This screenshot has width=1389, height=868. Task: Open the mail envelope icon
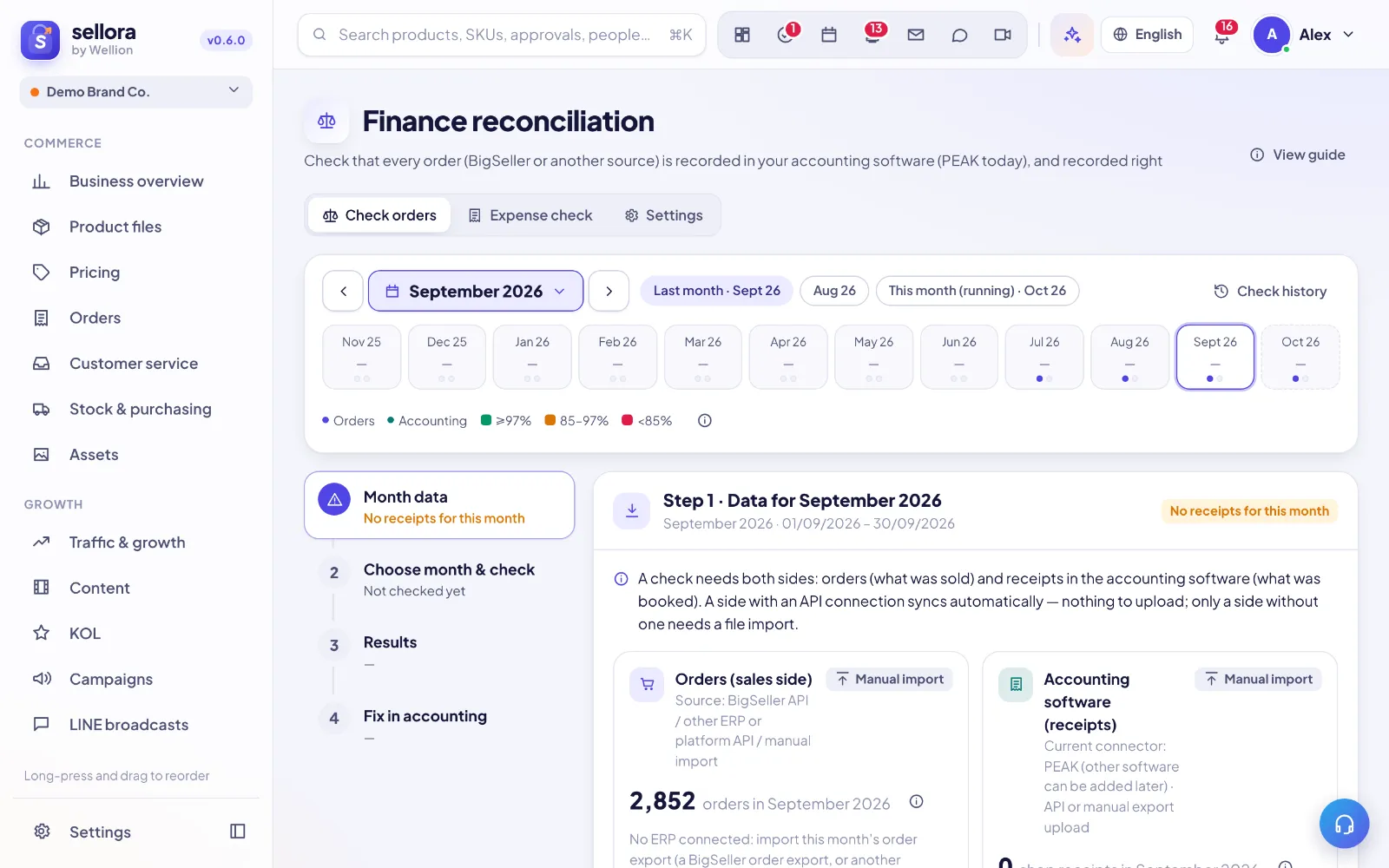tap(916, 35)
